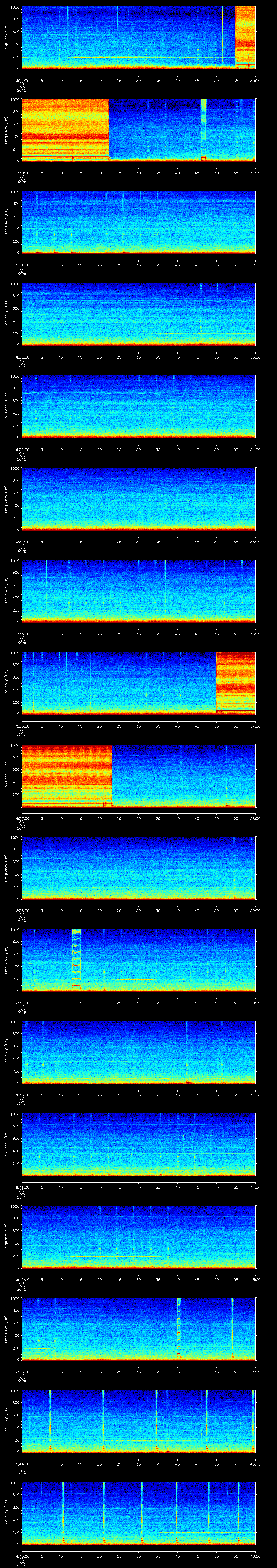Viewport: 277px width, 1568px height.
Task: Click the "6:30:00" time axis label
Action: click(21, 173)
